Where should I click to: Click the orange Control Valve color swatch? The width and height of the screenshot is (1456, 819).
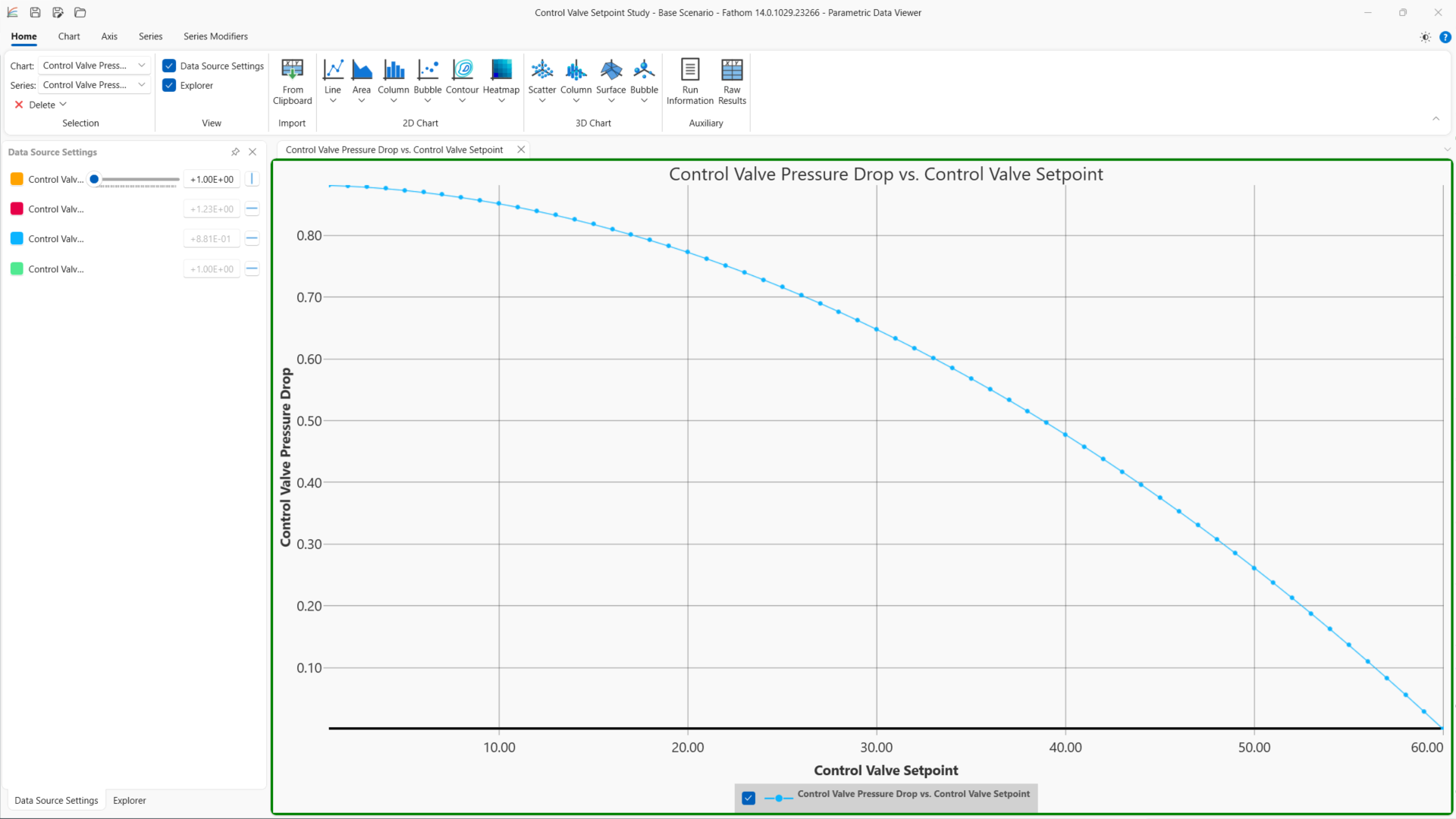[17, 179]
